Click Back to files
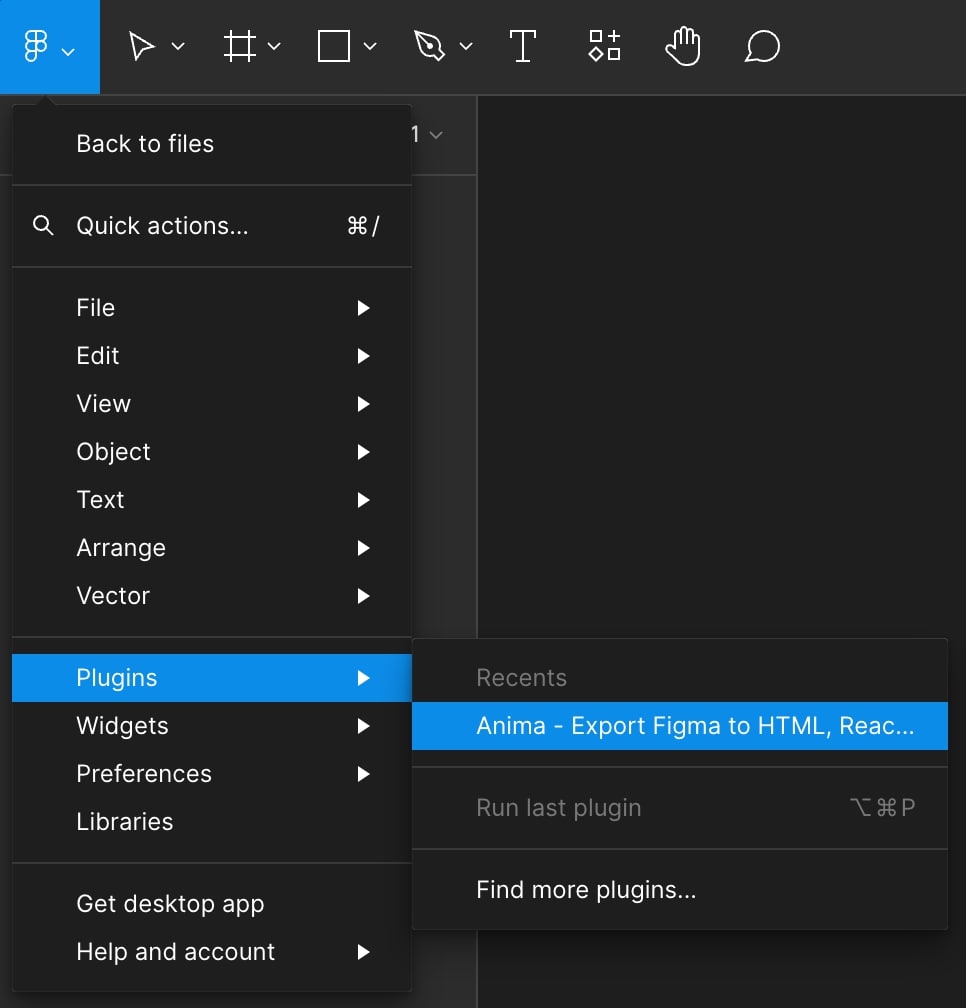Image resolution: width=966 pixels, height=1008 pixels. 145,144
